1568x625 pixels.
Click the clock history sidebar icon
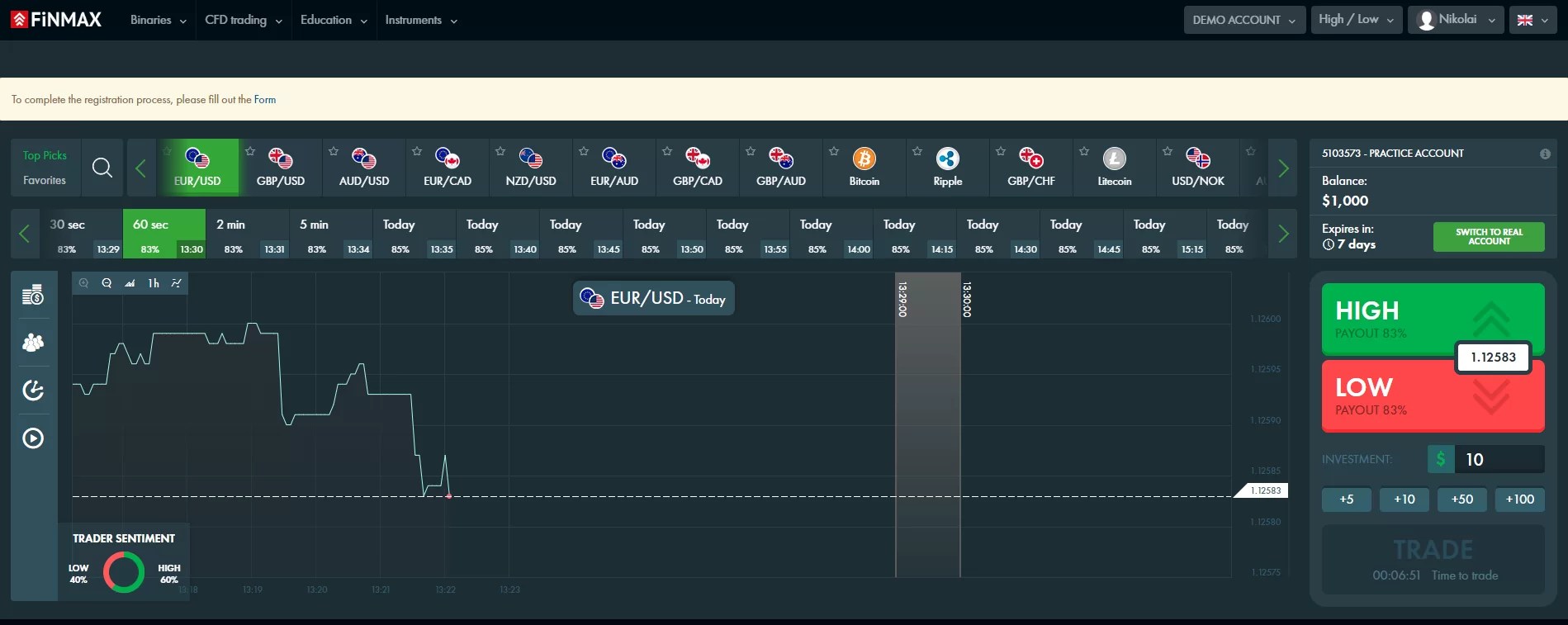pos(33,390)
